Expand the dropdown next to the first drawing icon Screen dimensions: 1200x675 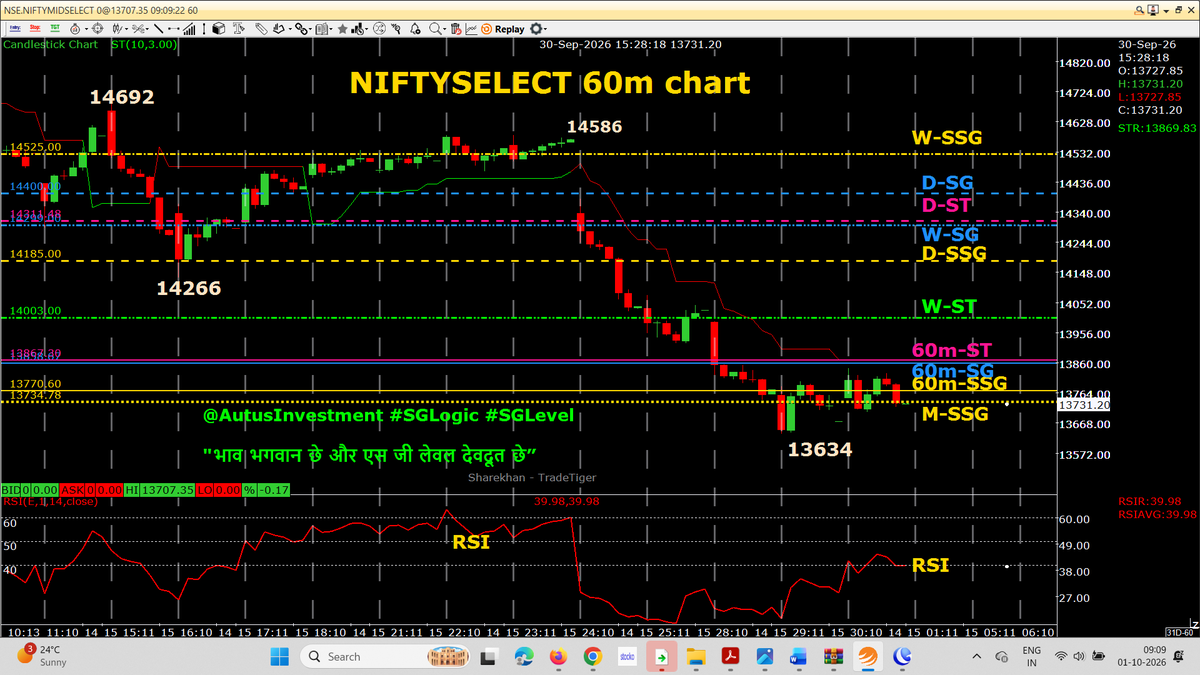tap(86, 30)
